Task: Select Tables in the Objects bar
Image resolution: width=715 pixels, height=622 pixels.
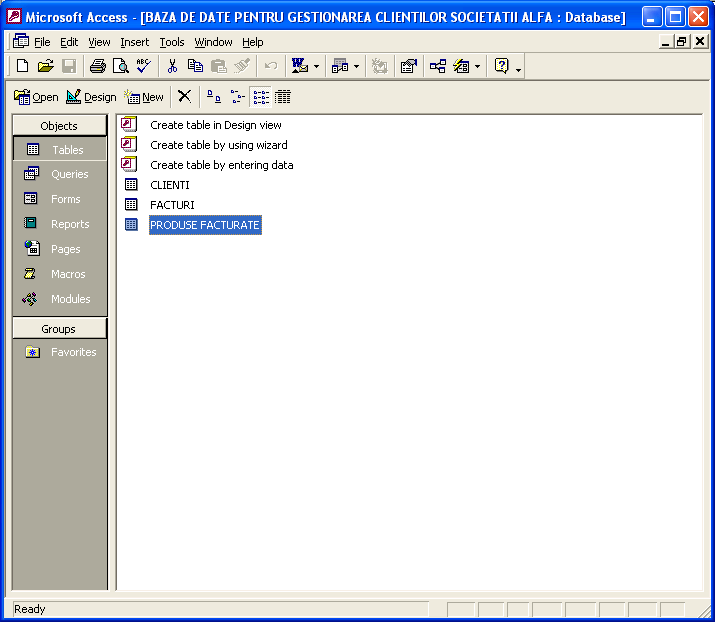Action: 59,150
